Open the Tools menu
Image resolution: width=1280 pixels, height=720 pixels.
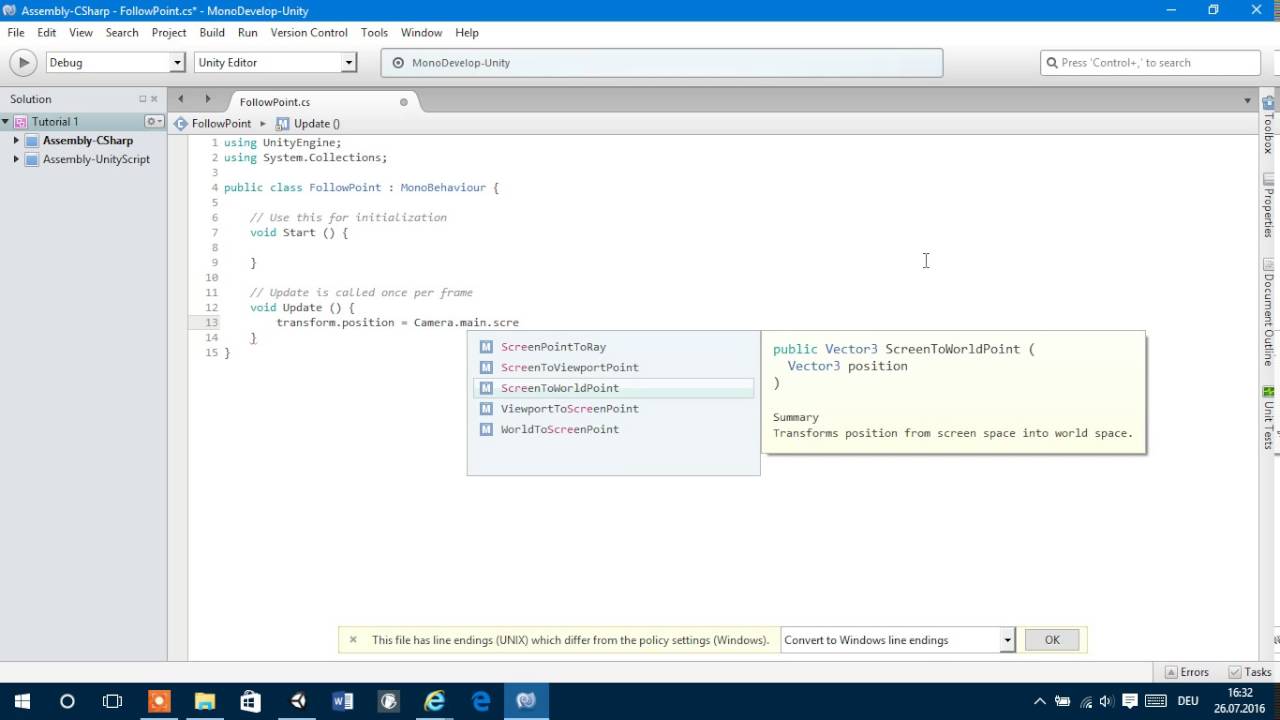[374, 32]
